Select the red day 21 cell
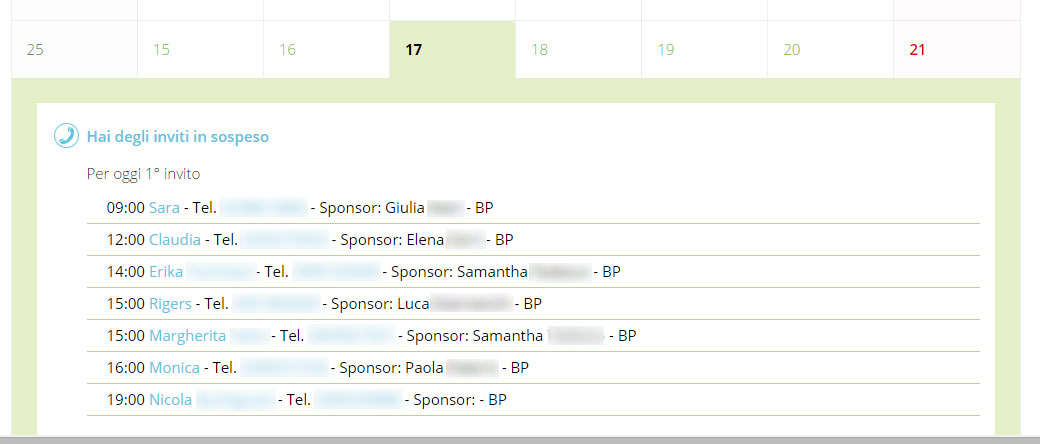This screenshot has width=1040, height=444. (957, 50)
